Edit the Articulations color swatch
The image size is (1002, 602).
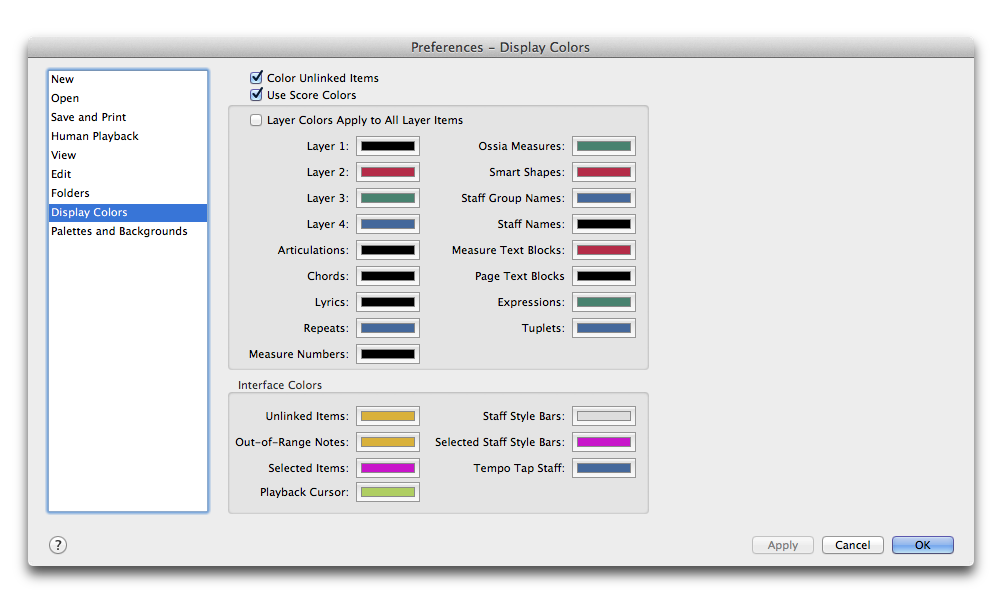(388, 250)
